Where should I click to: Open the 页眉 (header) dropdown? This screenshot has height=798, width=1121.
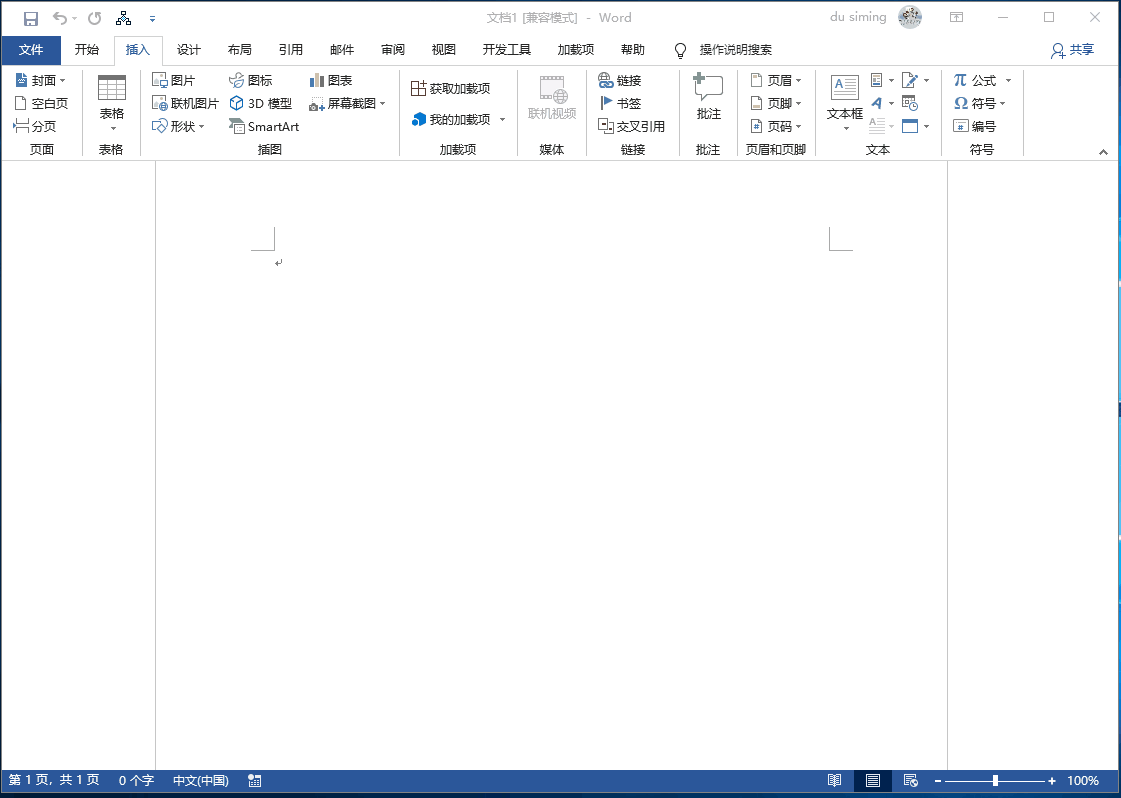(777, 81)
